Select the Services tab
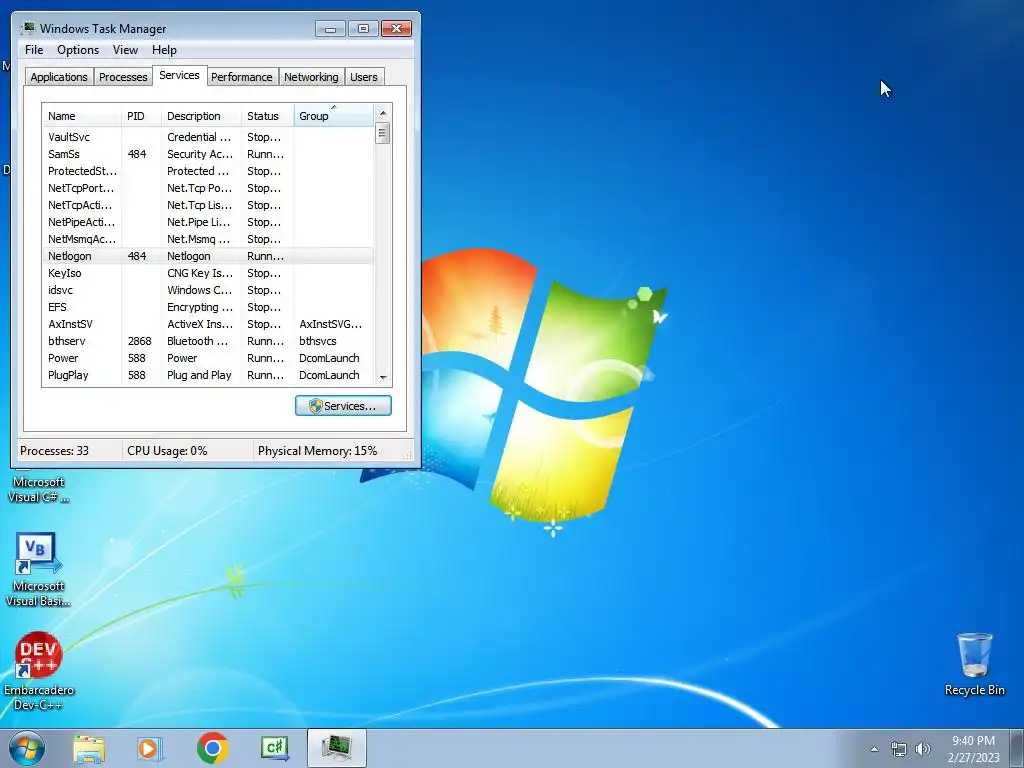This screenshot has height=768, width=1024. tap(180, 75)
